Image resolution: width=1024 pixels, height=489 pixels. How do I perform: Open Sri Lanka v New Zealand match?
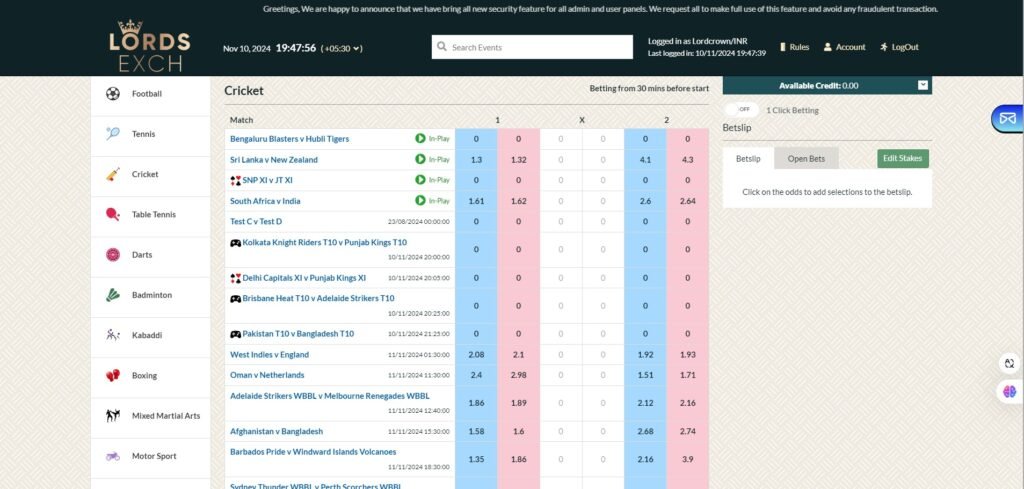274,159
